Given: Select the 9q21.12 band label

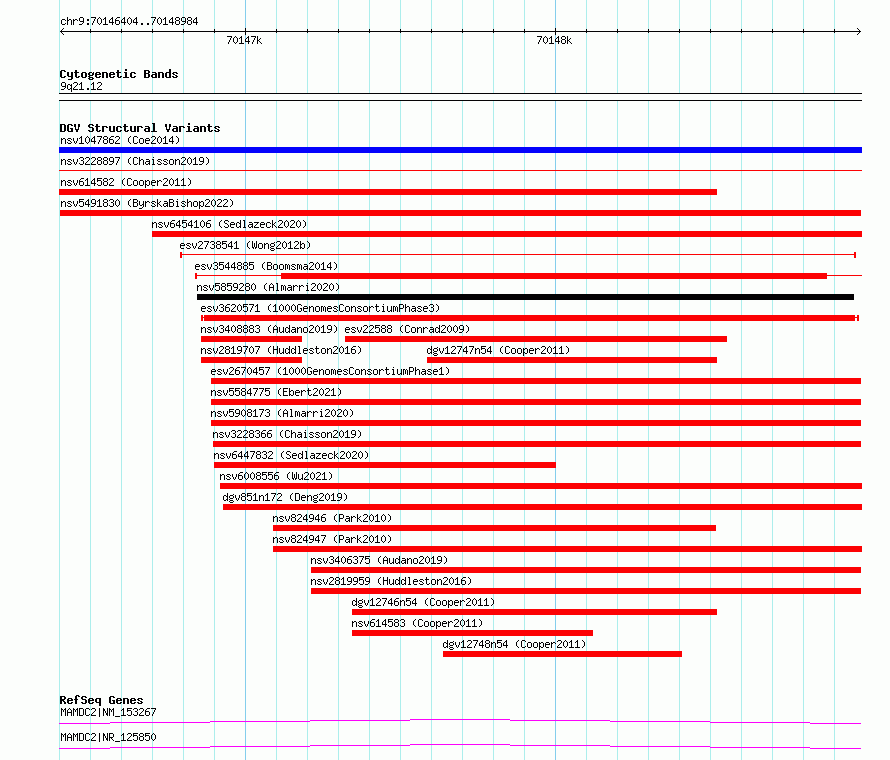Looking at the screenshot, I should (x=81, y=86).
